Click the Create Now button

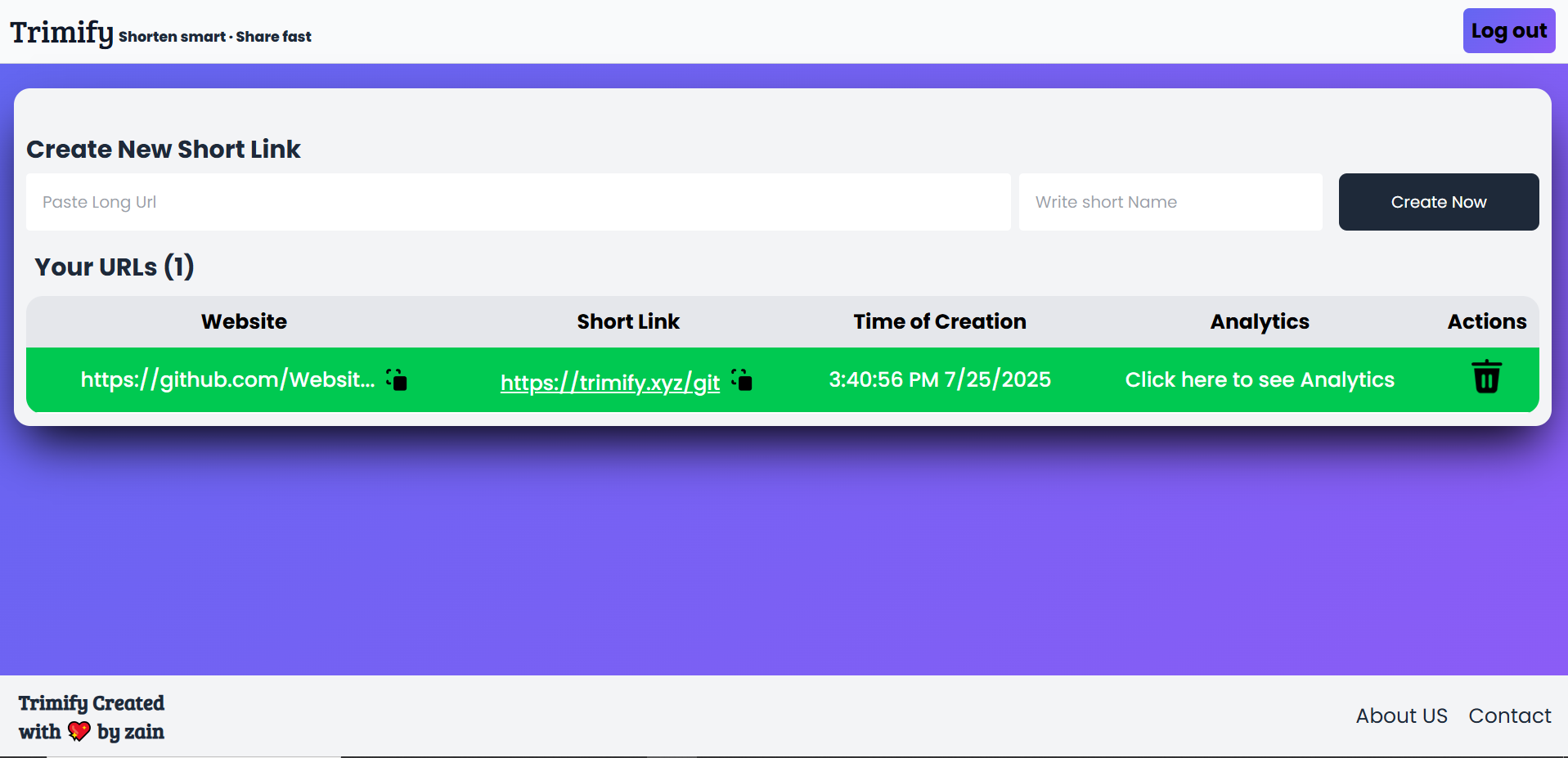(1439, 202)
